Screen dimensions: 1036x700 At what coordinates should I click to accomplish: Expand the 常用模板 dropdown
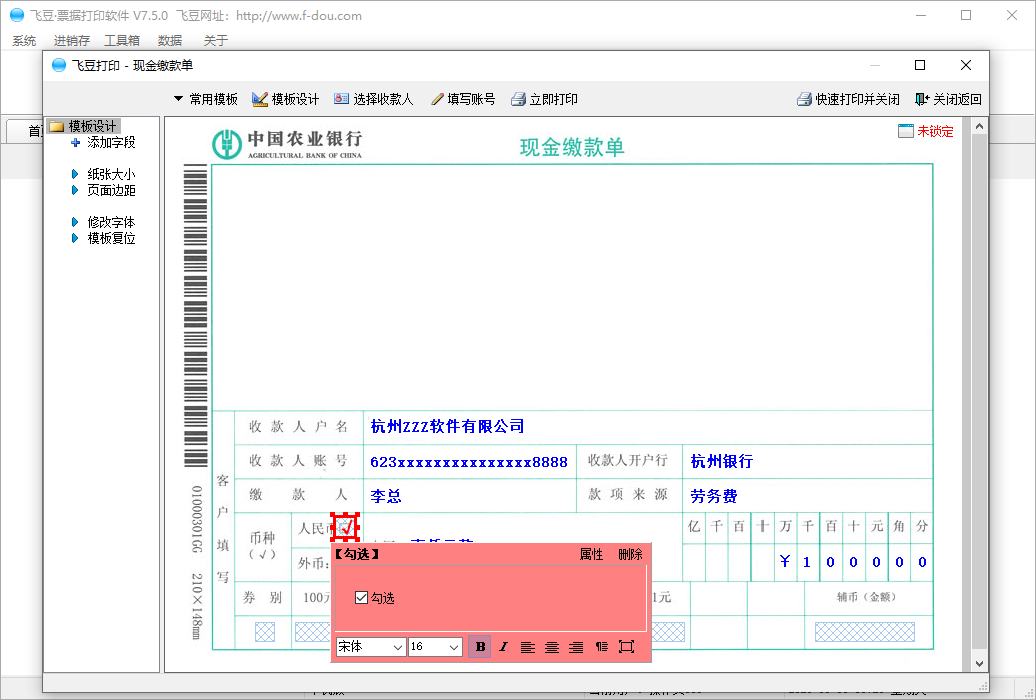(205, 99)
